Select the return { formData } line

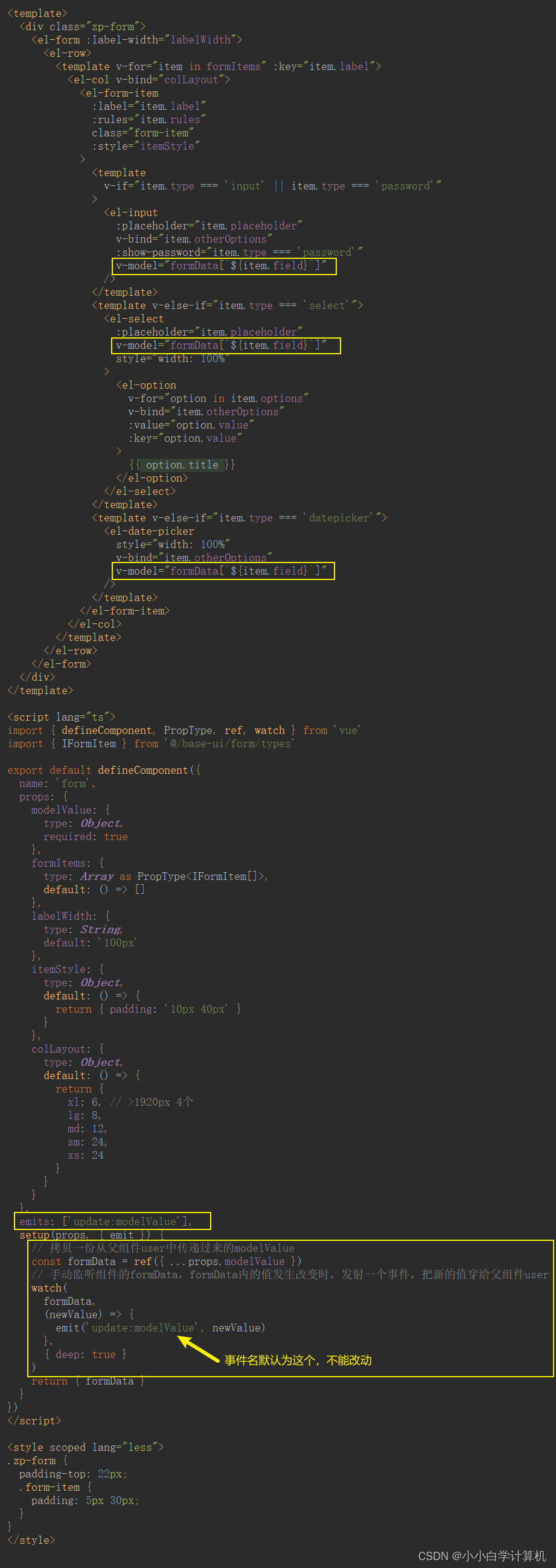tap(88, 1381)
